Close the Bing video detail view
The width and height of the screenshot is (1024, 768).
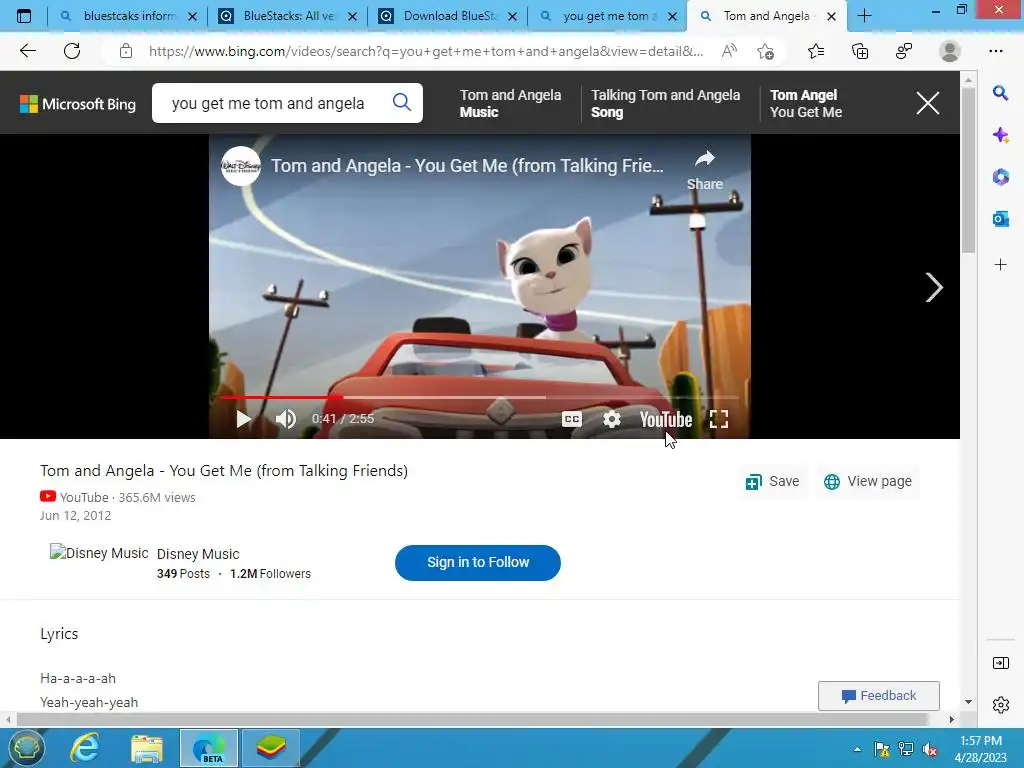(927, 103)
